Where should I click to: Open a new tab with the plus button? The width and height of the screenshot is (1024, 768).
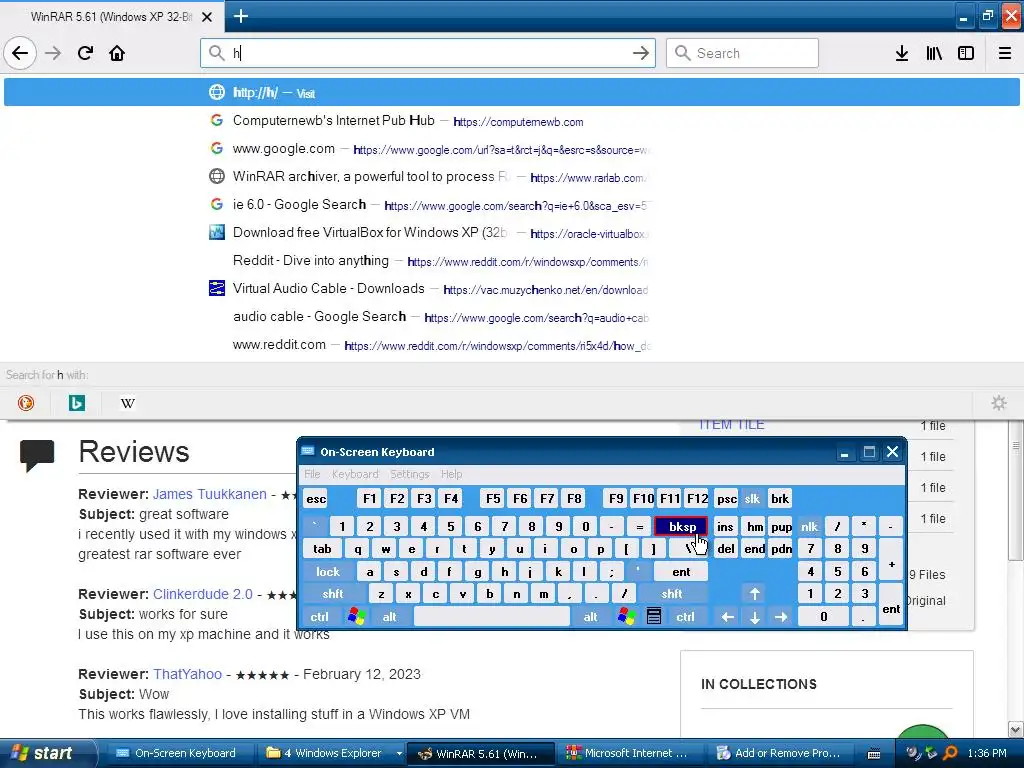coord(241,16)
